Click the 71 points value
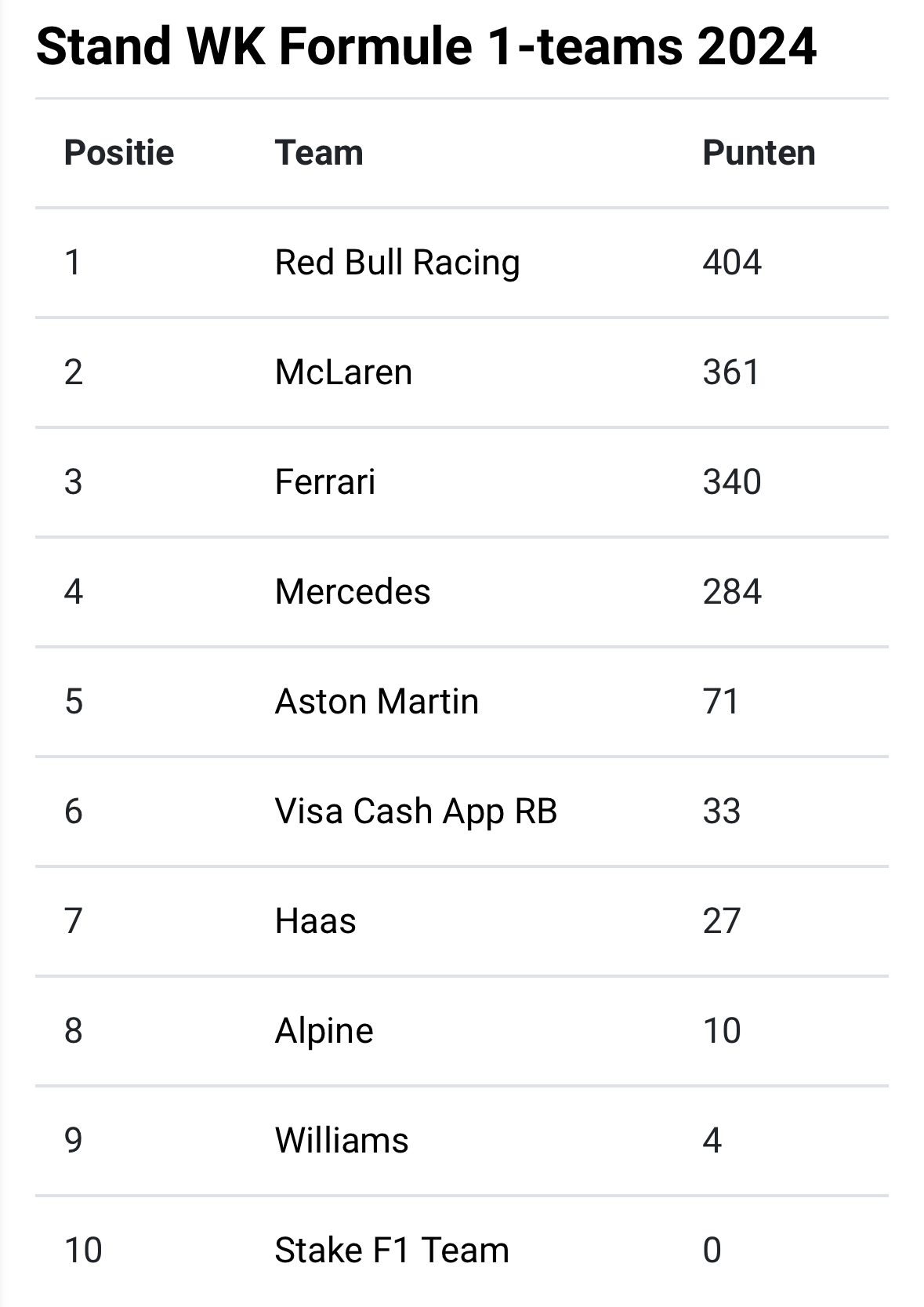Viewport: 924px width, 1307px height. pyautogui.click(x=721, y=701)
